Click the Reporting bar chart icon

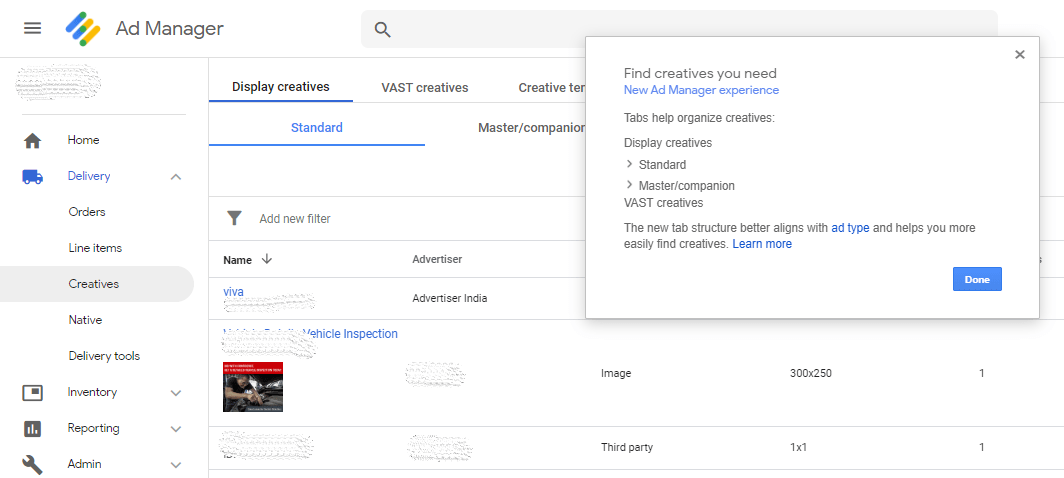coord(32,429)
